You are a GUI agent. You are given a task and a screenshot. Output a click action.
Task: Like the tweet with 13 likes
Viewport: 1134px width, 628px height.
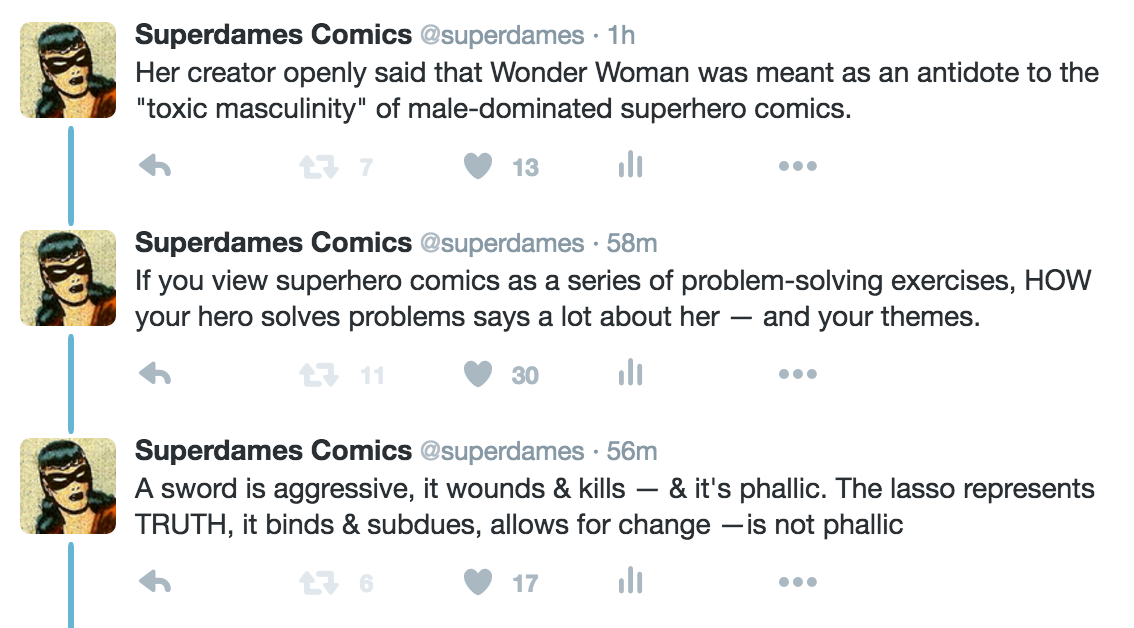point(479,167)
